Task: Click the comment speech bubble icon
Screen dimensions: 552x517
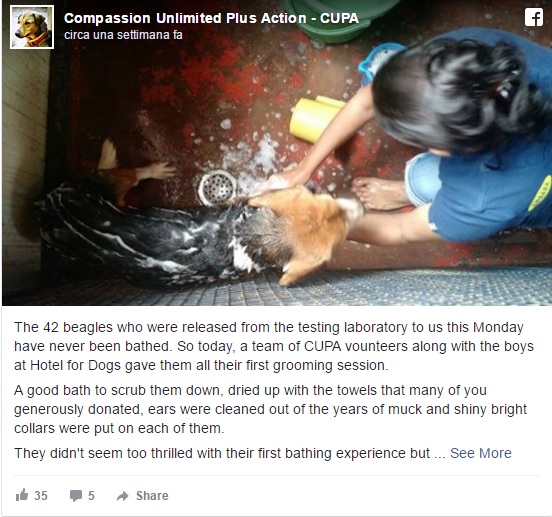Action: click(x=76, y=496)
